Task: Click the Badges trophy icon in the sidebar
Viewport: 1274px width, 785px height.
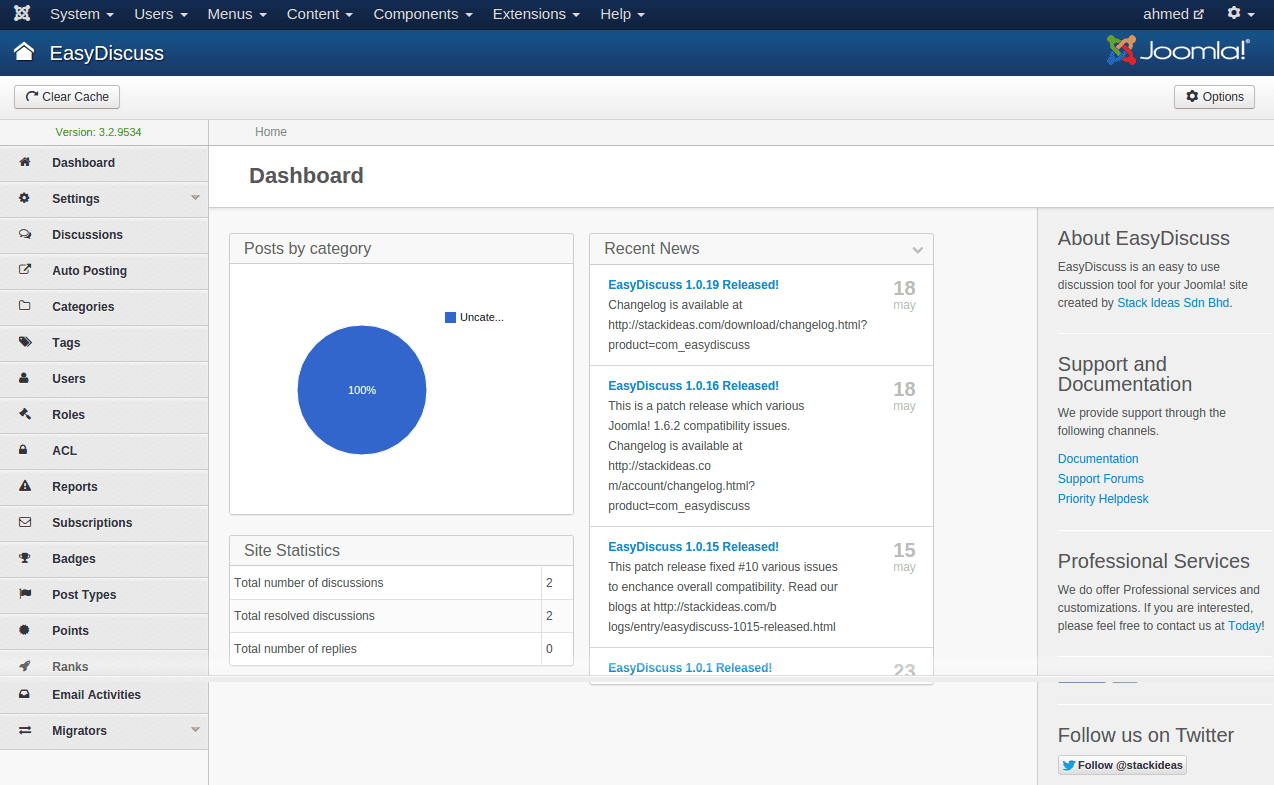Action: (x=25, y=558)
